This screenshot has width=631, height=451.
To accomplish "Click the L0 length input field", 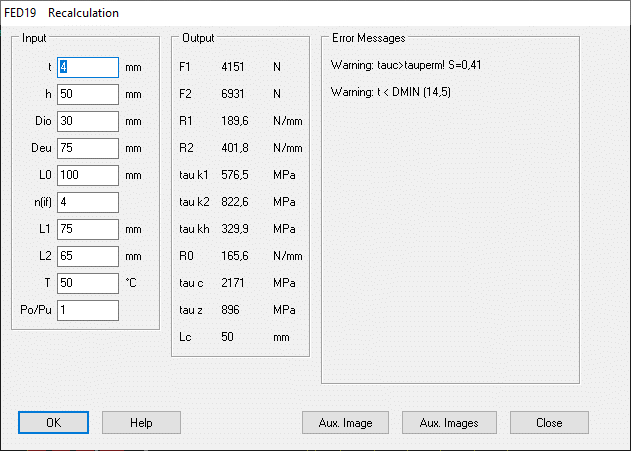I will (88, 175).
